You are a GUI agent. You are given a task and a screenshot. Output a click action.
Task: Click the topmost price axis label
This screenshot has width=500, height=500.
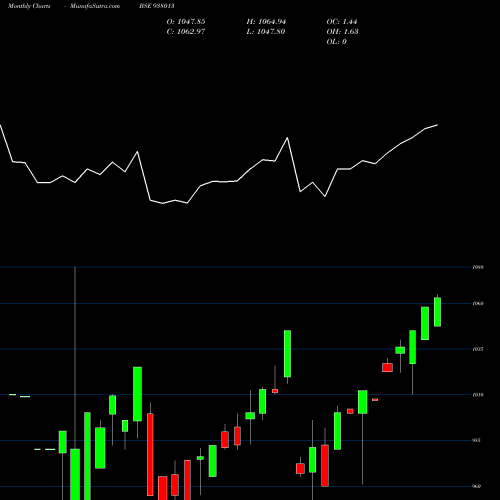pos(478,267)
